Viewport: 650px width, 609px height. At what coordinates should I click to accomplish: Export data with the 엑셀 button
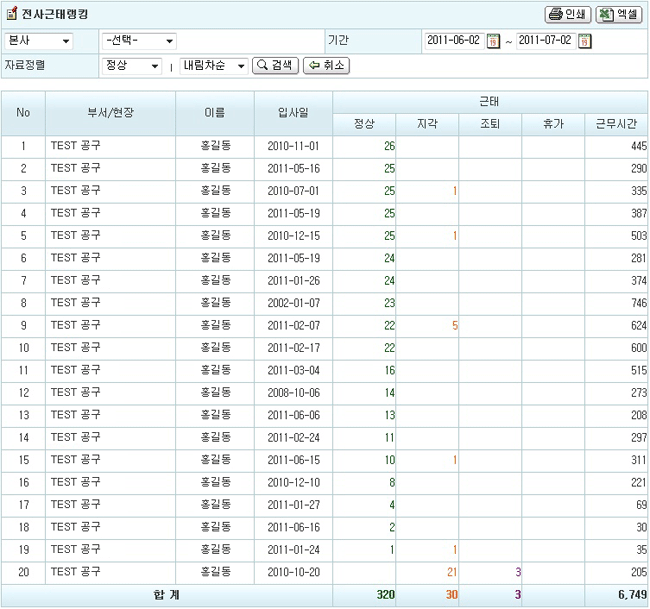[619, 15]
